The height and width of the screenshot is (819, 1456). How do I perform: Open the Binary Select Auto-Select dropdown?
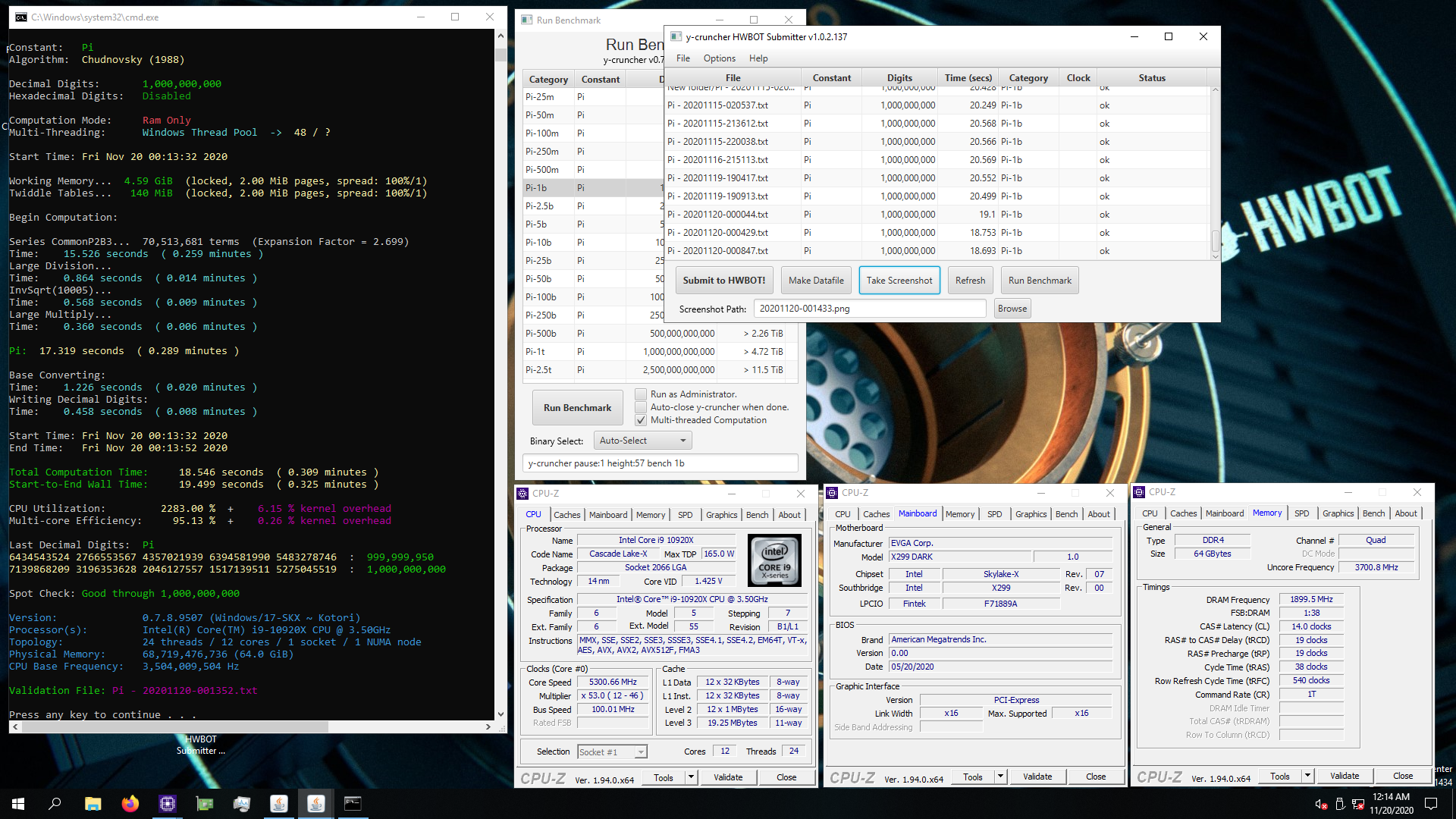[642, 441]
